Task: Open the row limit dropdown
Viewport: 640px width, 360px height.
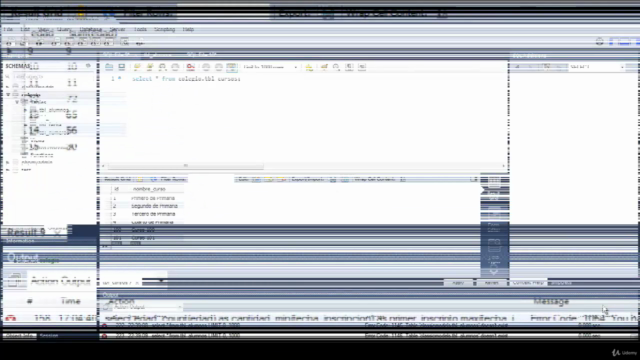Action: (x=270, y=67)
